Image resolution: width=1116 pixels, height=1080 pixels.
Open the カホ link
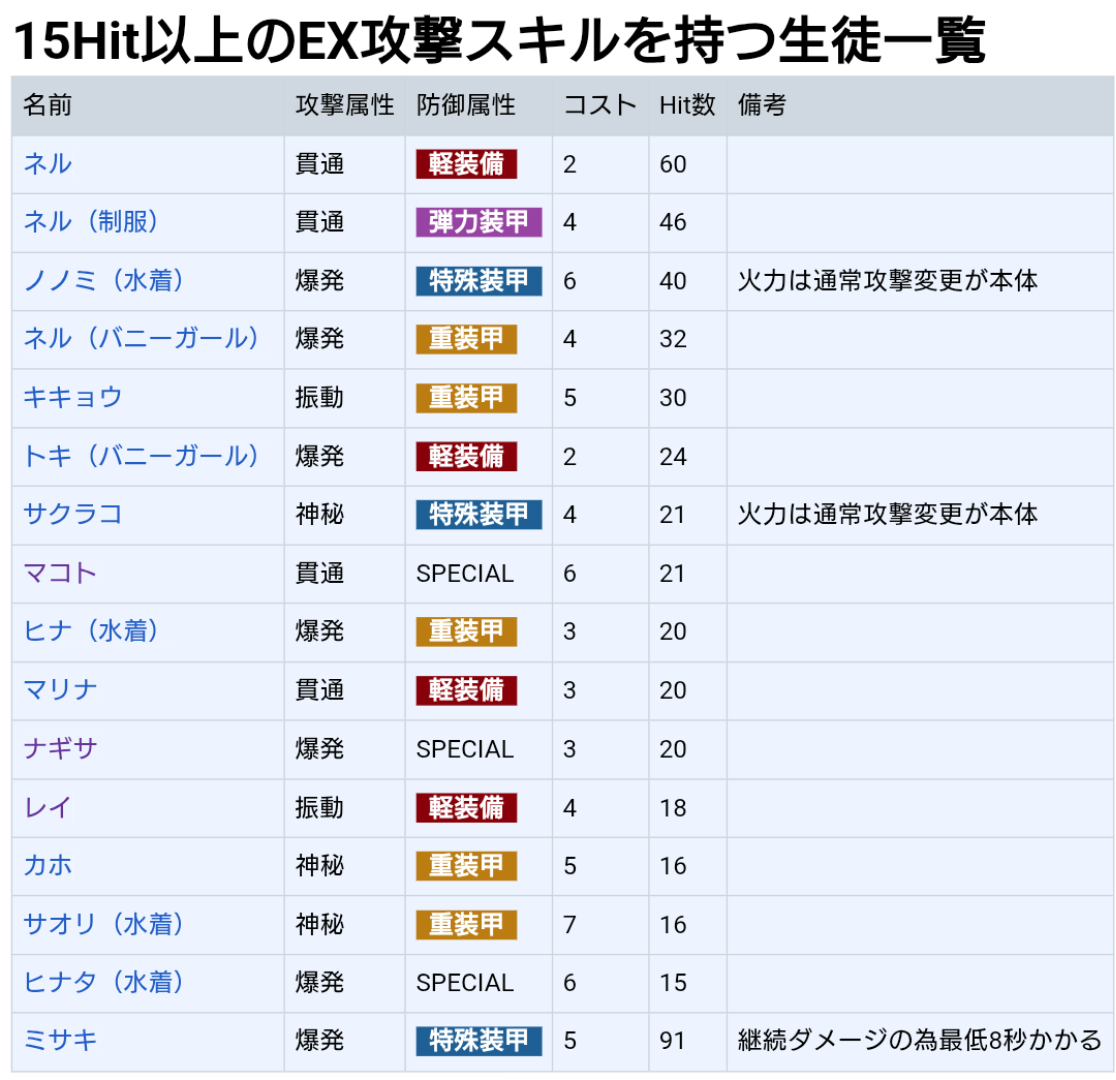[48, 866]
